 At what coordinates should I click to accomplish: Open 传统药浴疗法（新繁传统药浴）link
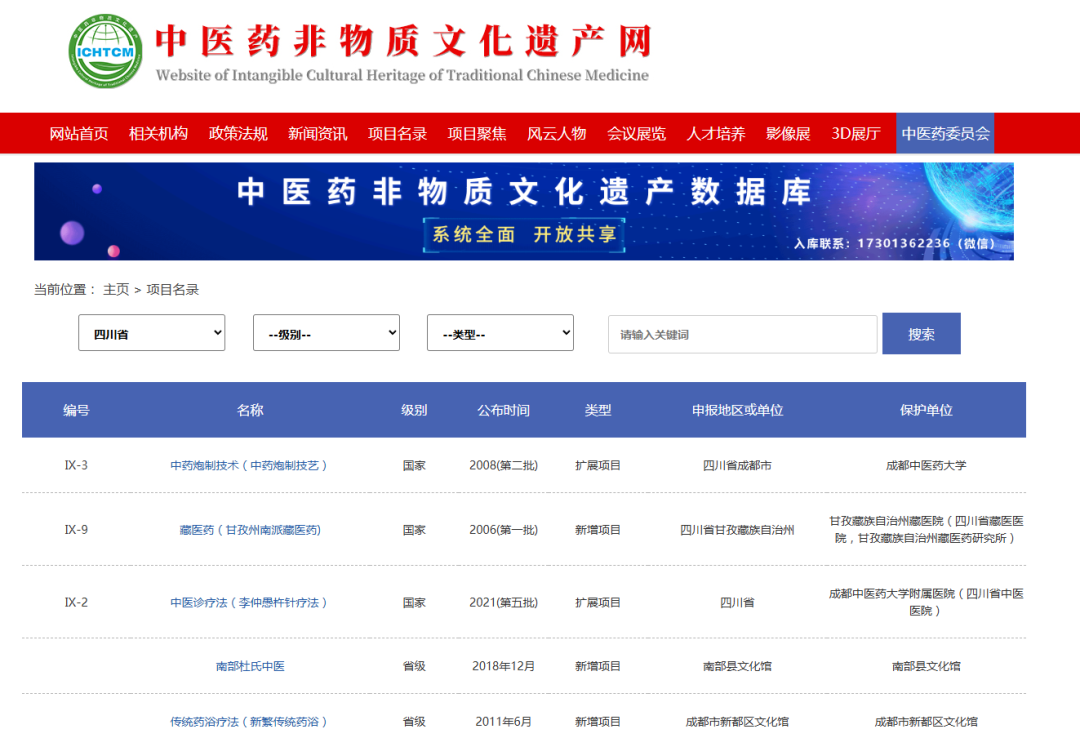click(249, 722)
